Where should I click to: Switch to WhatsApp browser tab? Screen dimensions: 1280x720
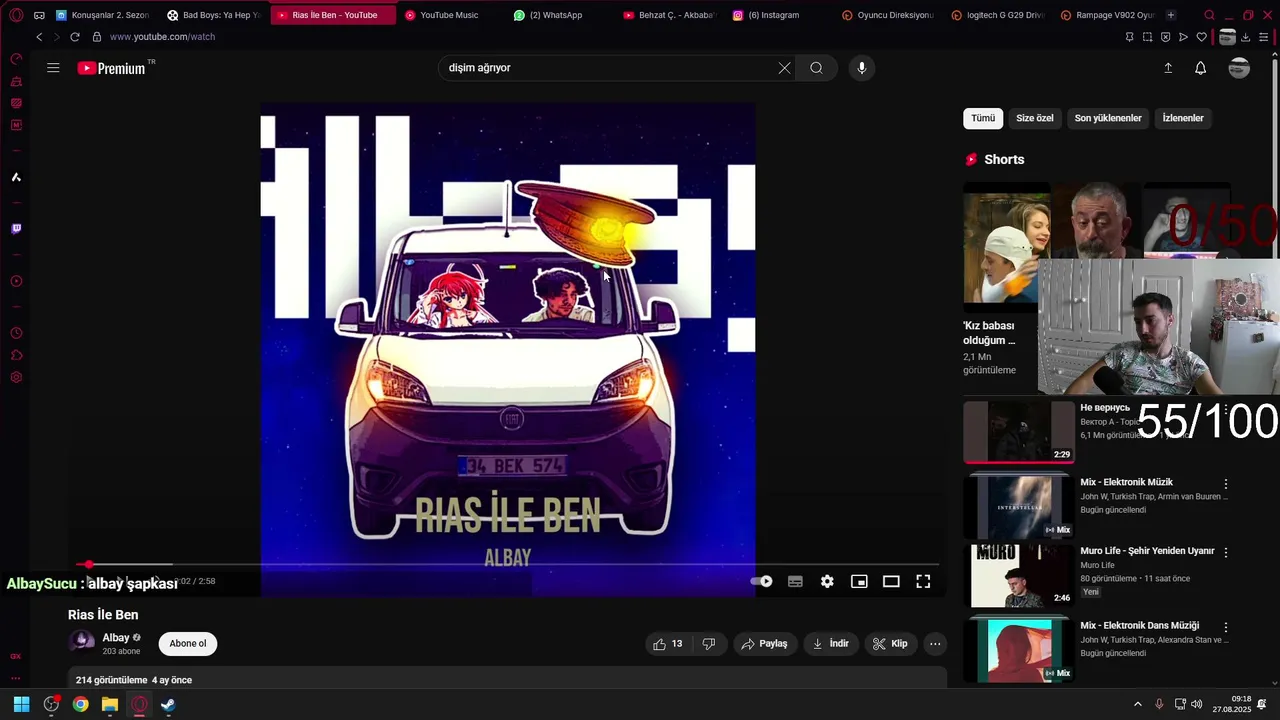pos(556,15)
